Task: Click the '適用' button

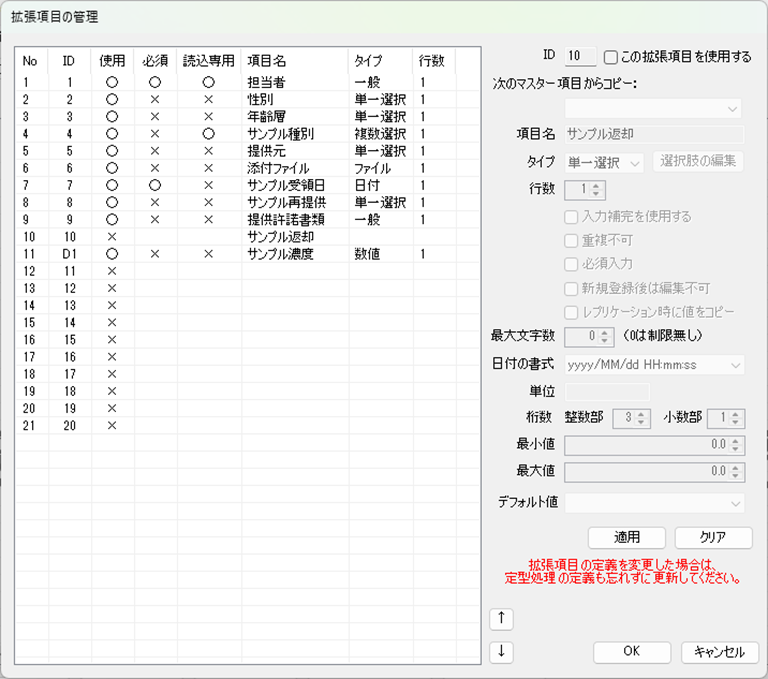Action: [626, 537]
